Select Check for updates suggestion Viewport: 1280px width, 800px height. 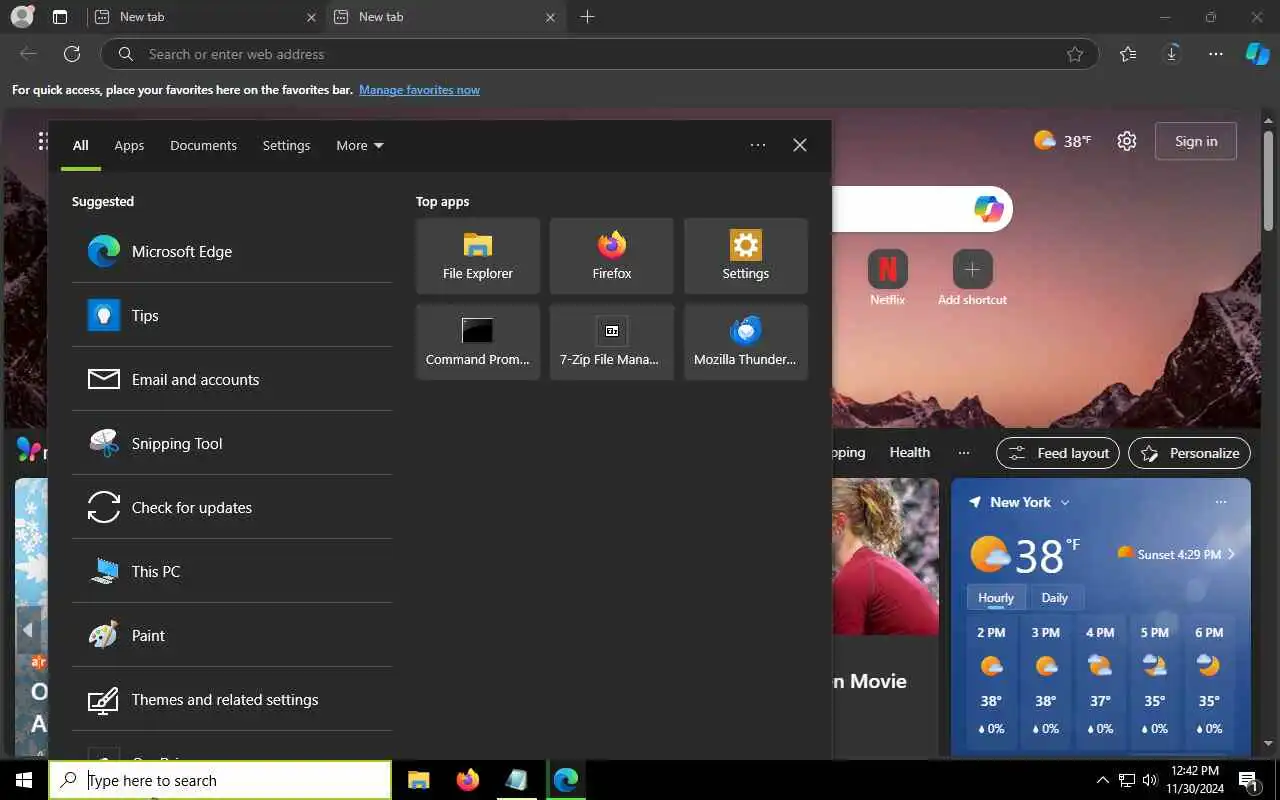click(232, 507)
